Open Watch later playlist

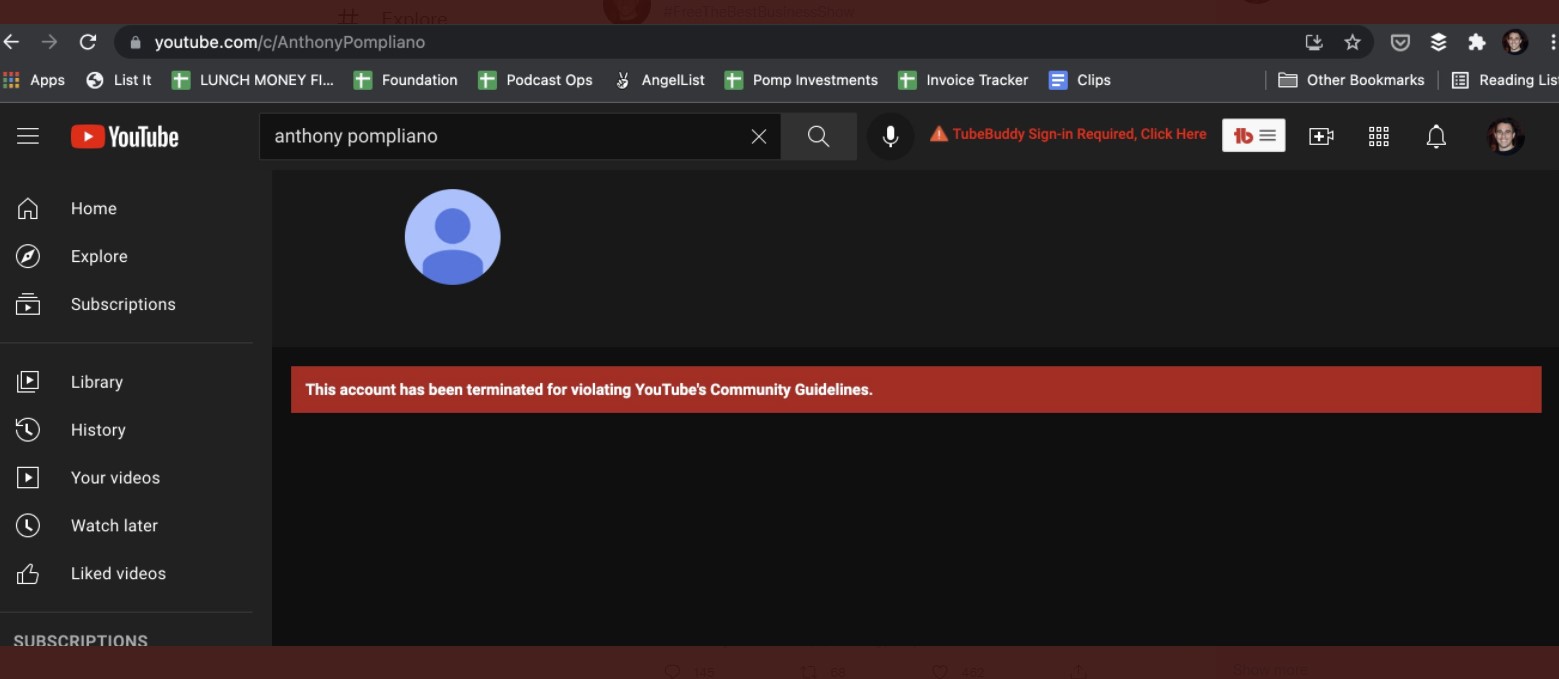(x=113, y=525)
